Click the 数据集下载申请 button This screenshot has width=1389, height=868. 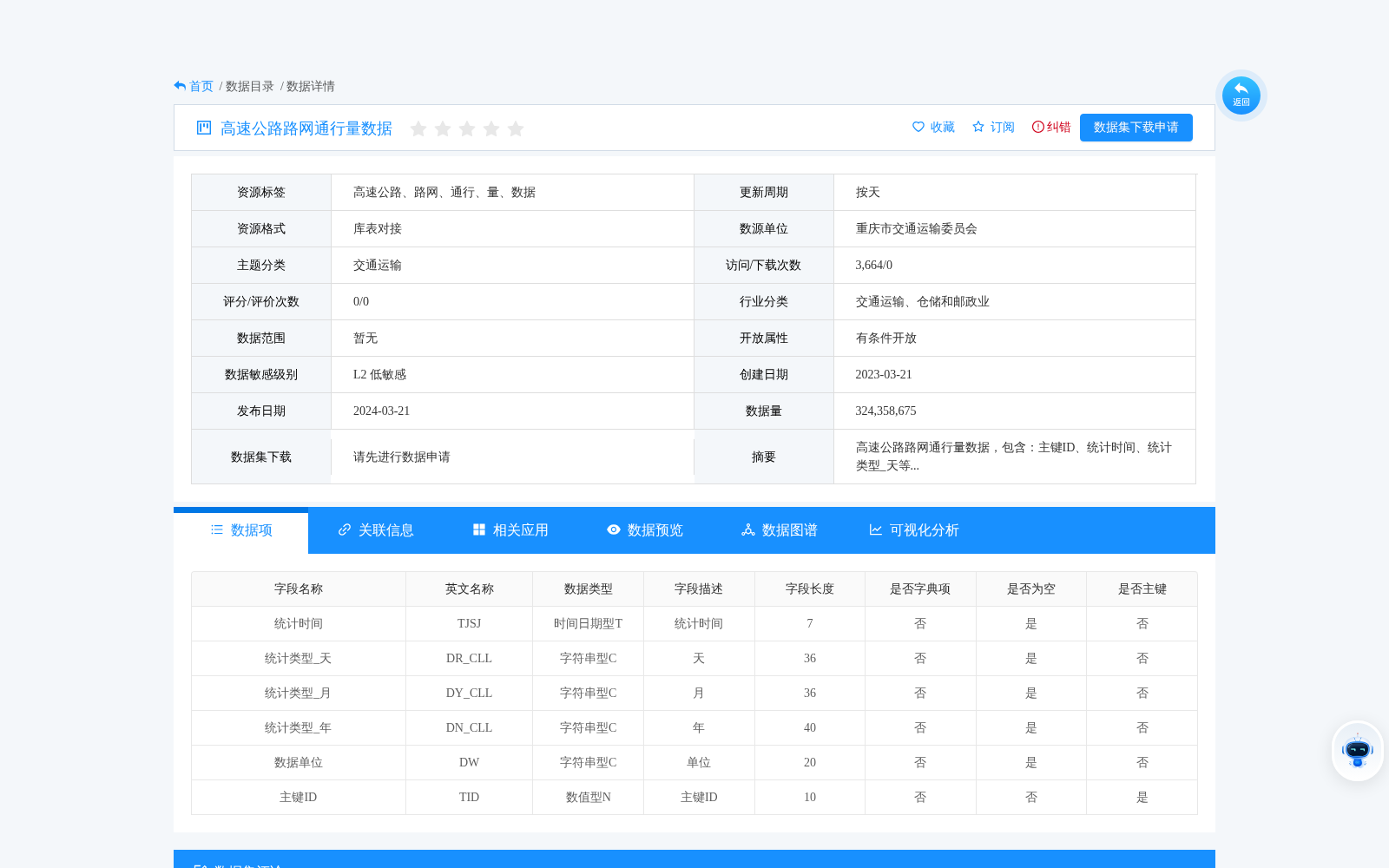click(x=1136, y=128)
